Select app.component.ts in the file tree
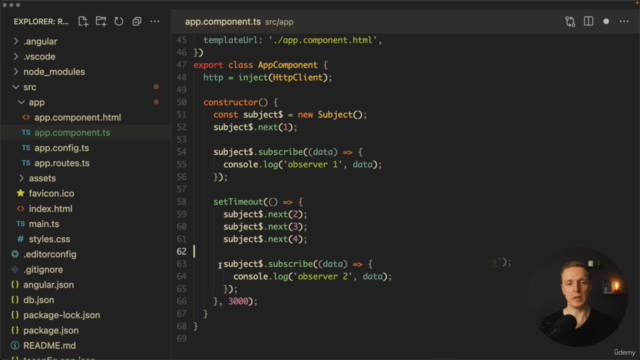Screen dimensions: 640x360 [x=72, y=133]
